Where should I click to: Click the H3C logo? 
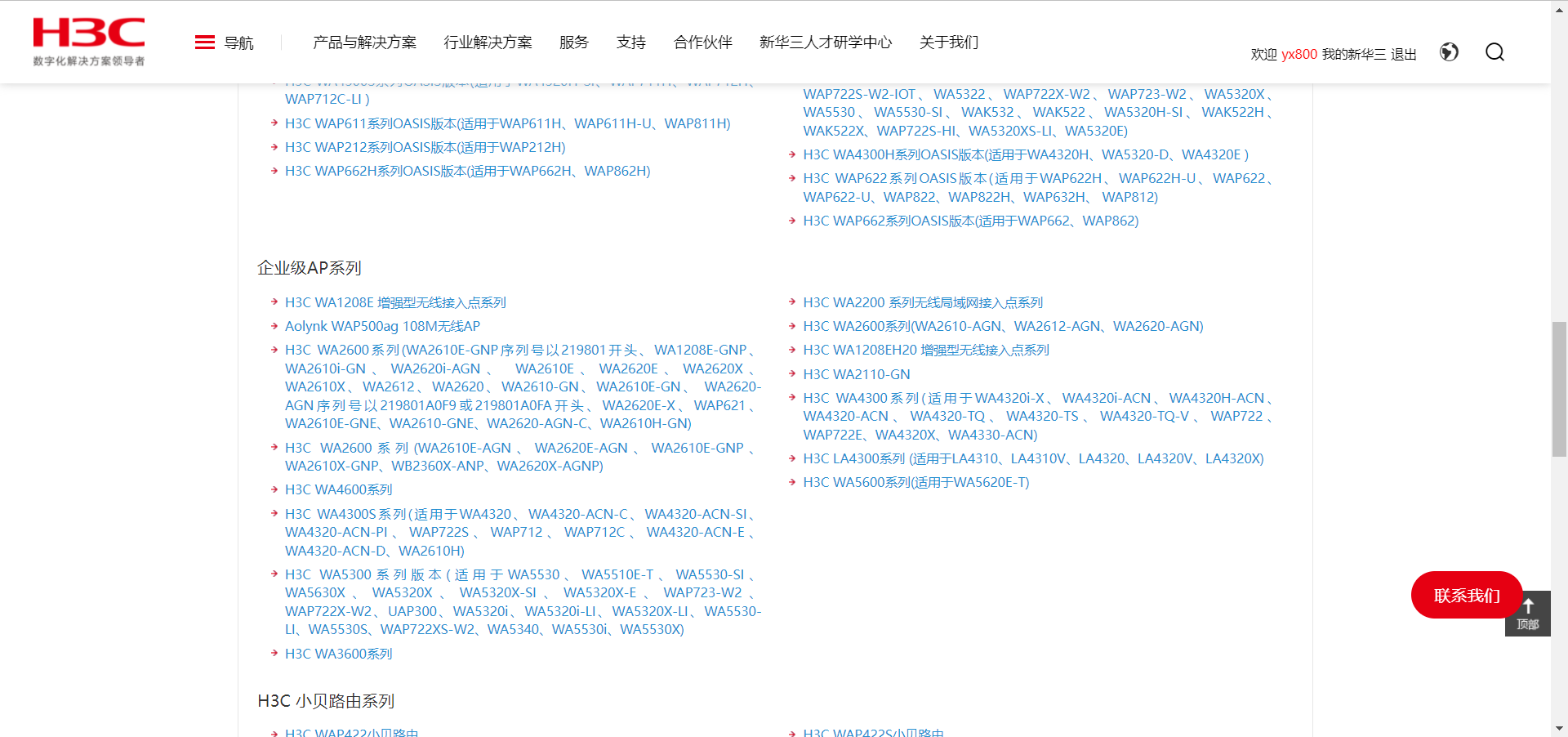[89, 42]
